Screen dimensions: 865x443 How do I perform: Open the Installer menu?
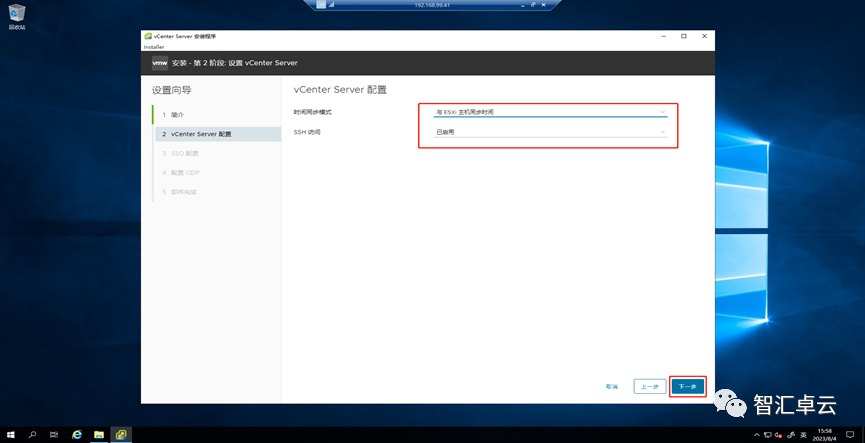(154, 47)
